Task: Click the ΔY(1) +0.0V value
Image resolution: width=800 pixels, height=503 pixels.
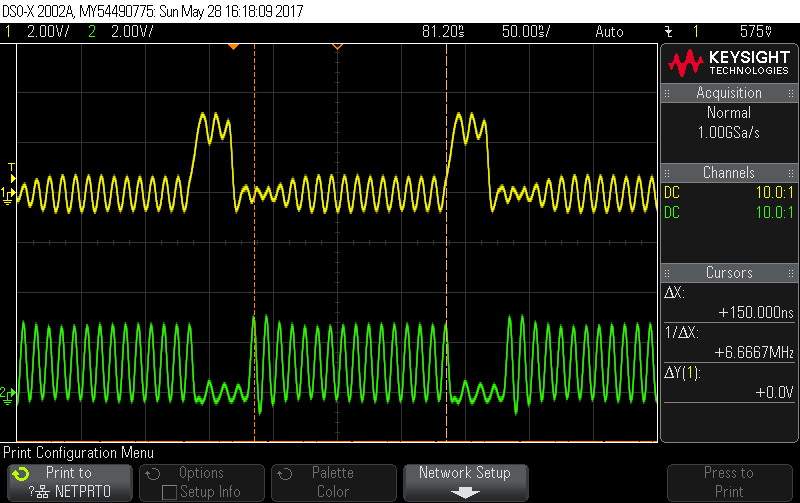Action: click(x=774, y=392)
